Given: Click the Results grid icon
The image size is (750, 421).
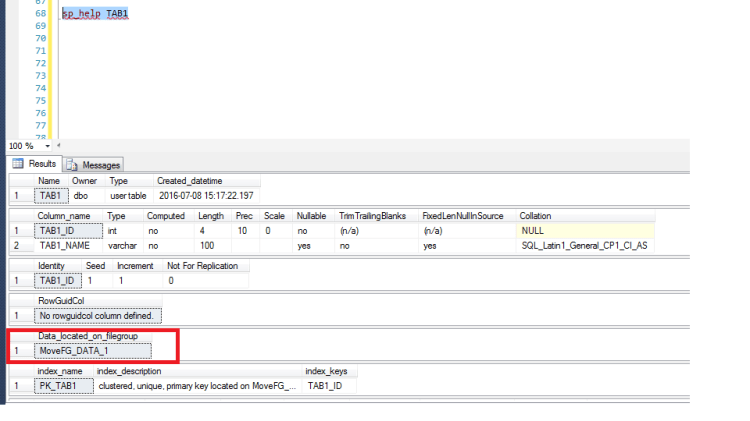Looking at the screenshot, I should pos(17,163).
